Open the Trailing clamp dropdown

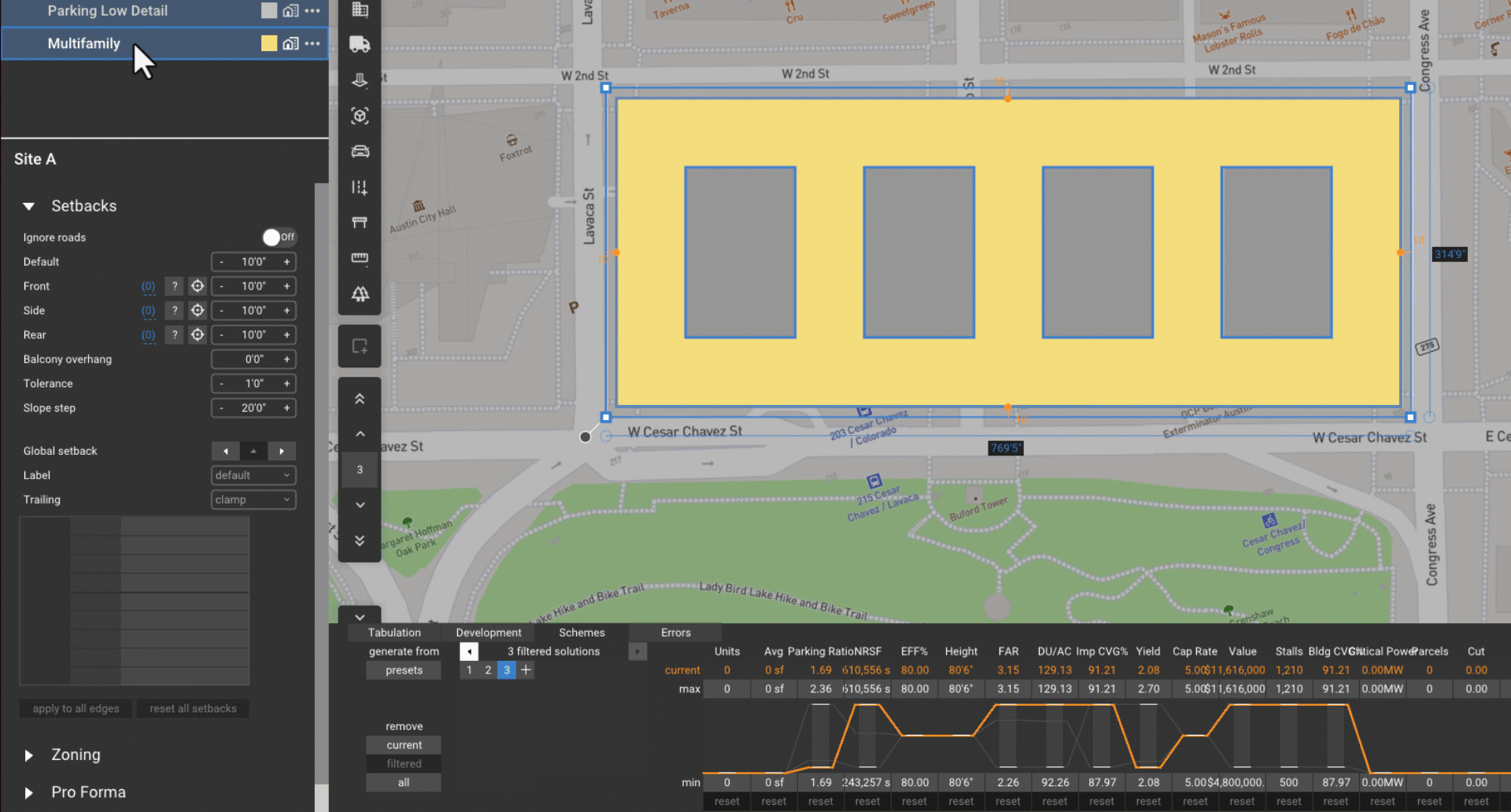pos(253,500)
